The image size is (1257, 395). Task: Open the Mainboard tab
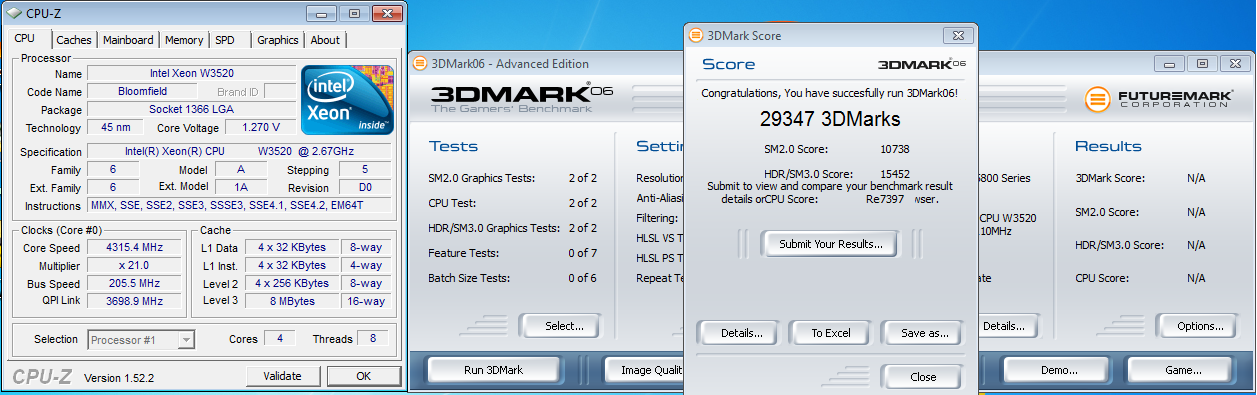point(128,40)
